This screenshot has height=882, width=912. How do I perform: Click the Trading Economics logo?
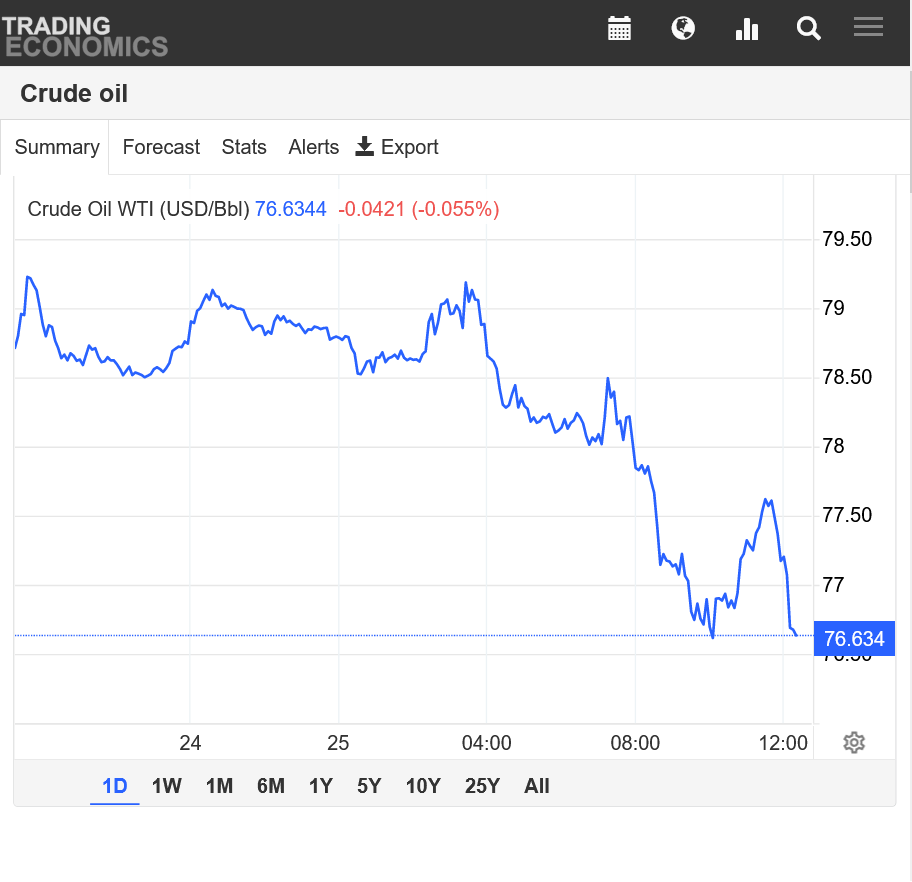click(x=85, y=35)
